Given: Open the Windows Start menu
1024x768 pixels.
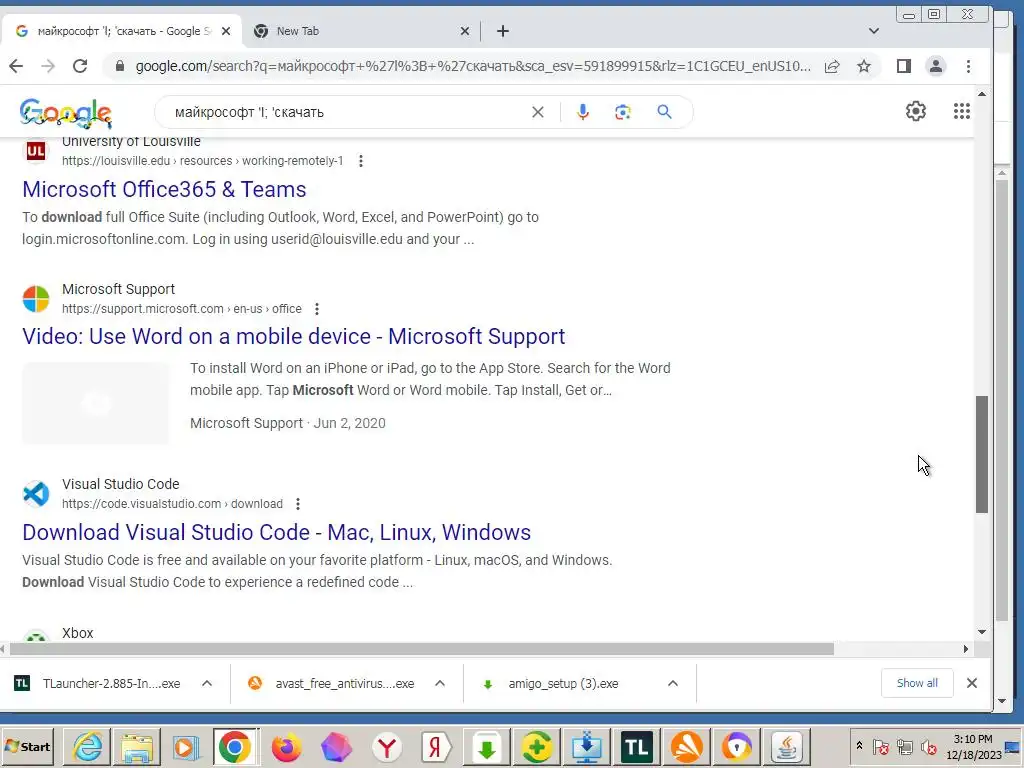Looking at the screenshot, I should (x=27, y=746).
